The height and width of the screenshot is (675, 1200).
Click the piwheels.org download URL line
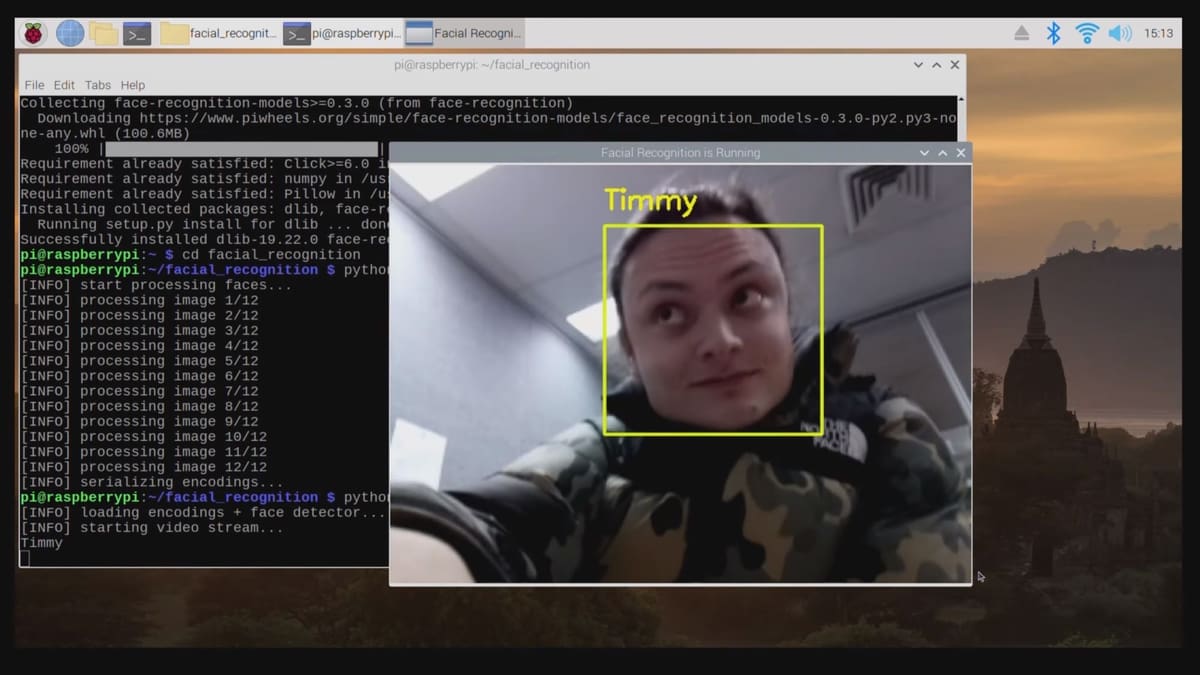496,118
